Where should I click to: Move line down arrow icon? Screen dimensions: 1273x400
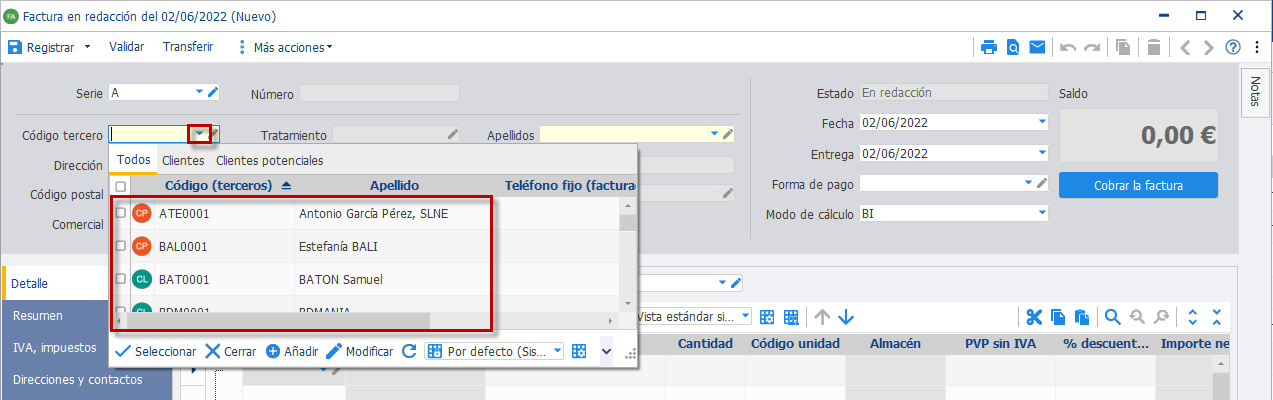pyautogui.click(x=846, y=317)
